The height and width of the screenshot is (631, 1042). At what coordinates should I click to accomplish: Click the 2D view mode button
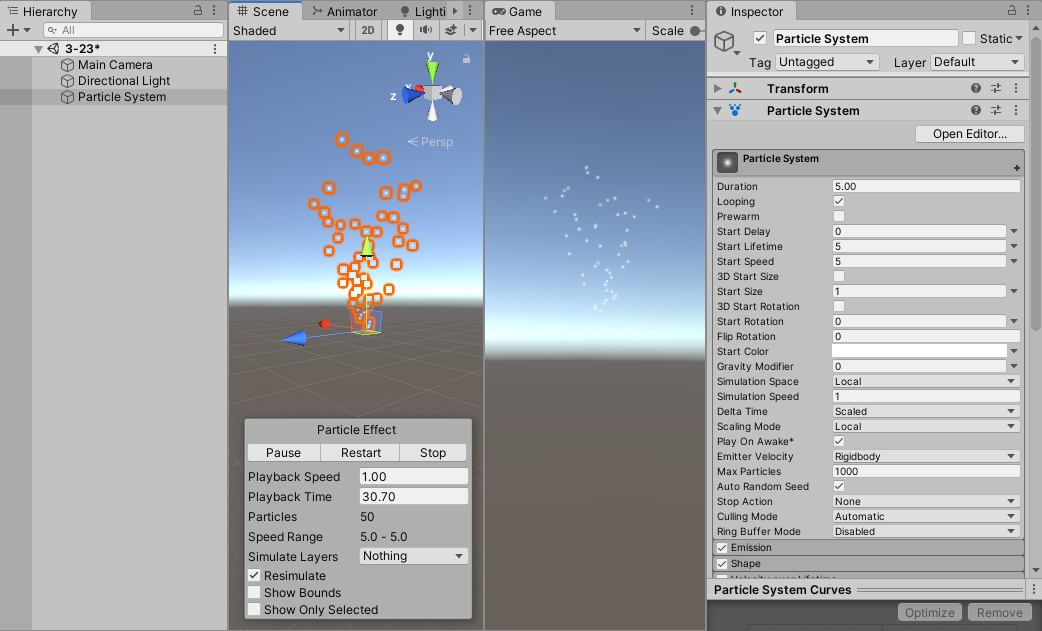[x=367, y=31]
